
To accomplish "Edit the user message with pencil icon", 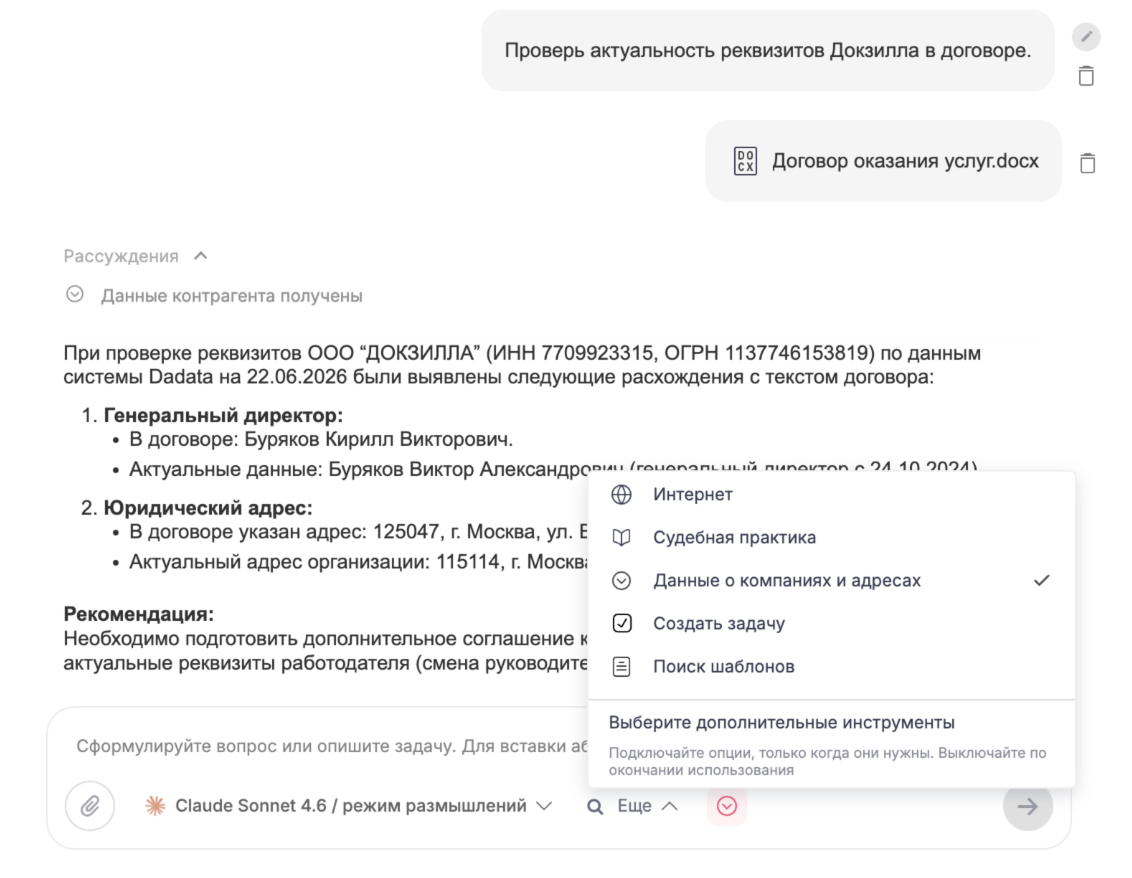I will [1086, 36].
